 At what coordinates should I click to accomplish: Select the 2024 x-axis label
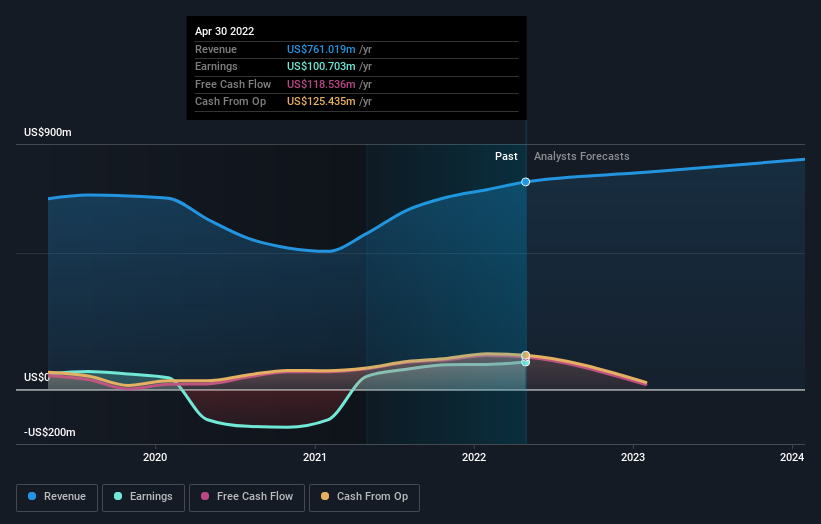[792, 457]
